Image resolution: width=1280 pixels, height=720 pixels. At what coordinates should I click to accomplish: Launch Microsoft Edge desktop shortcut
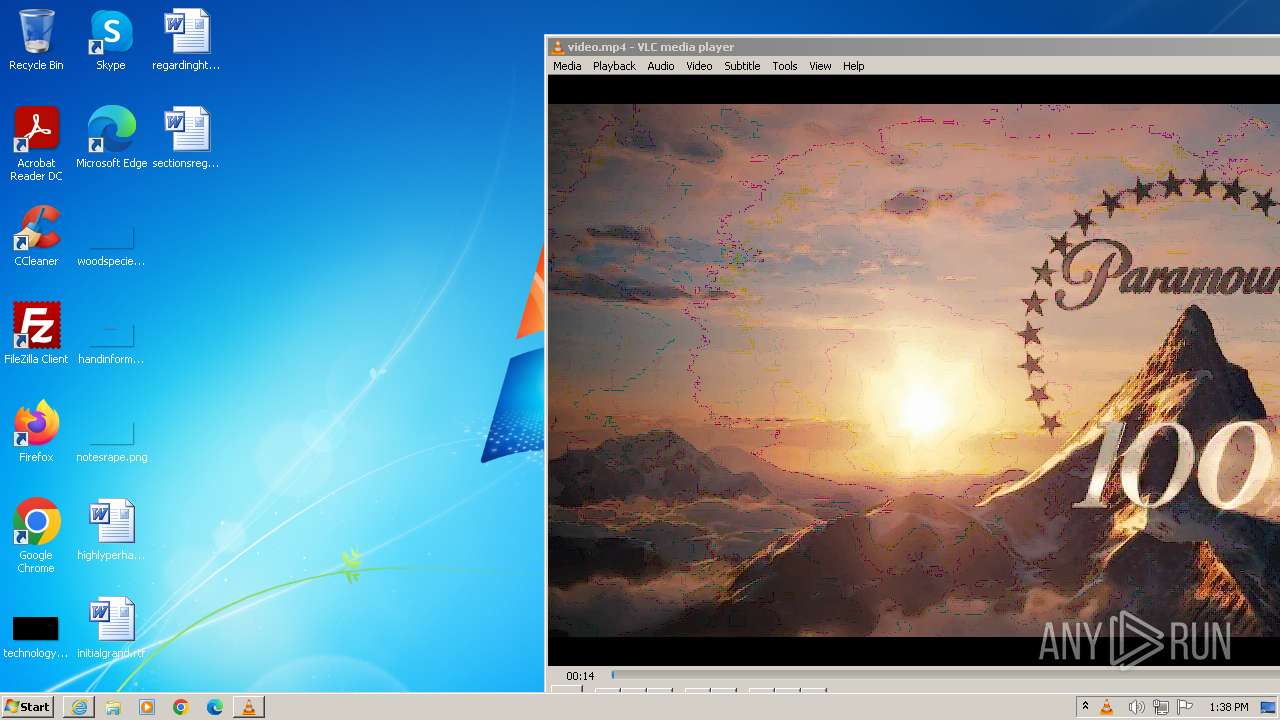pyautogui.click(x=111, y=138)
